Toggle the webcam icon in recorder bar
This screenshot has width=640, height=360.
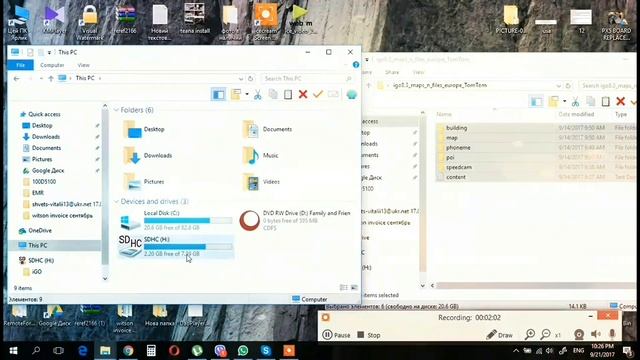coord(579,334)
